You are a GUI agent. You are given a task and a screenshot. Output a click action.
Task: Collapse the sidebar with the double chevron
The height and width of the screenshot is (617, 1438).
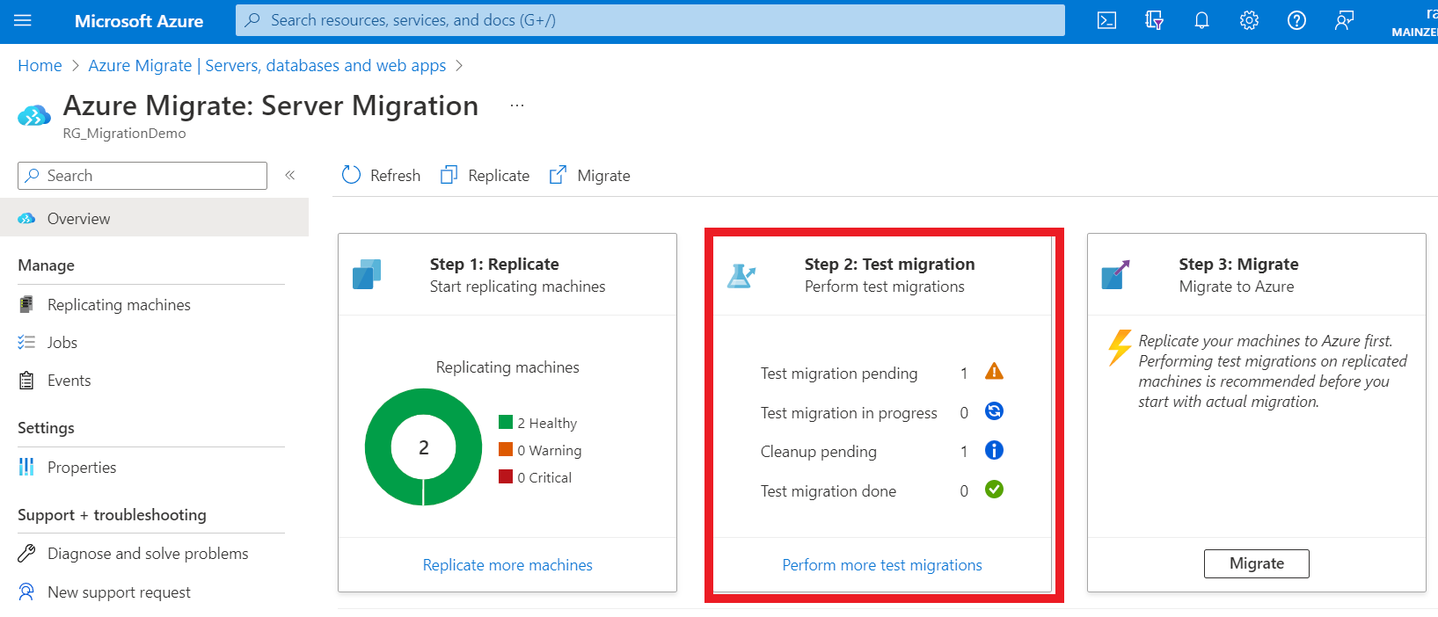(x=290, y=175)
